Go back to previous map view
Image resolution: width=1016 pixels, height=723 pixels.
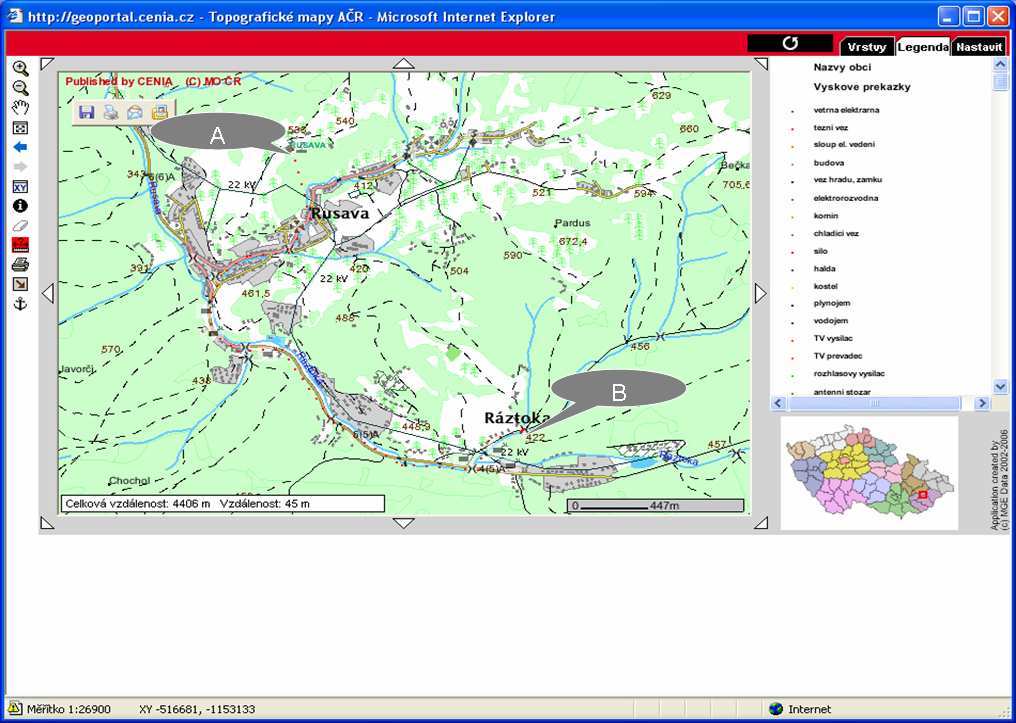(x=21, y=147)
